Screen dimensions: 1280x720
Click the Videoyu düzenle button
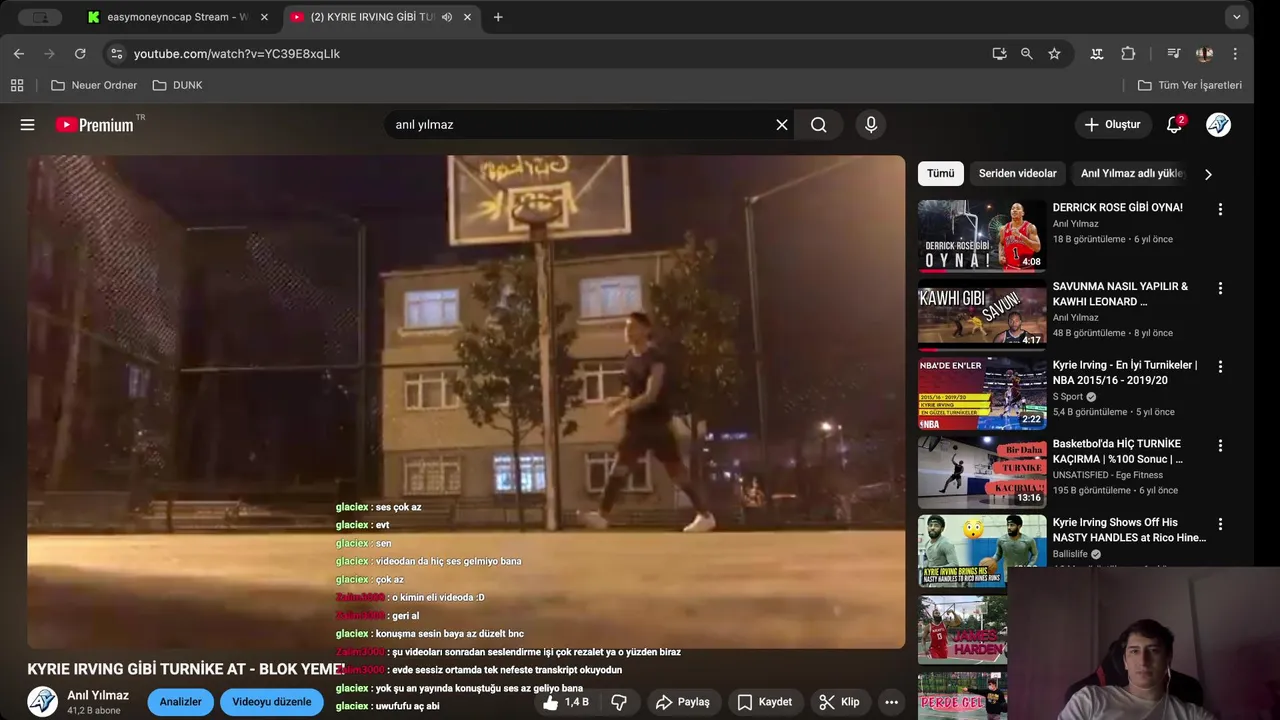point(272,702)
